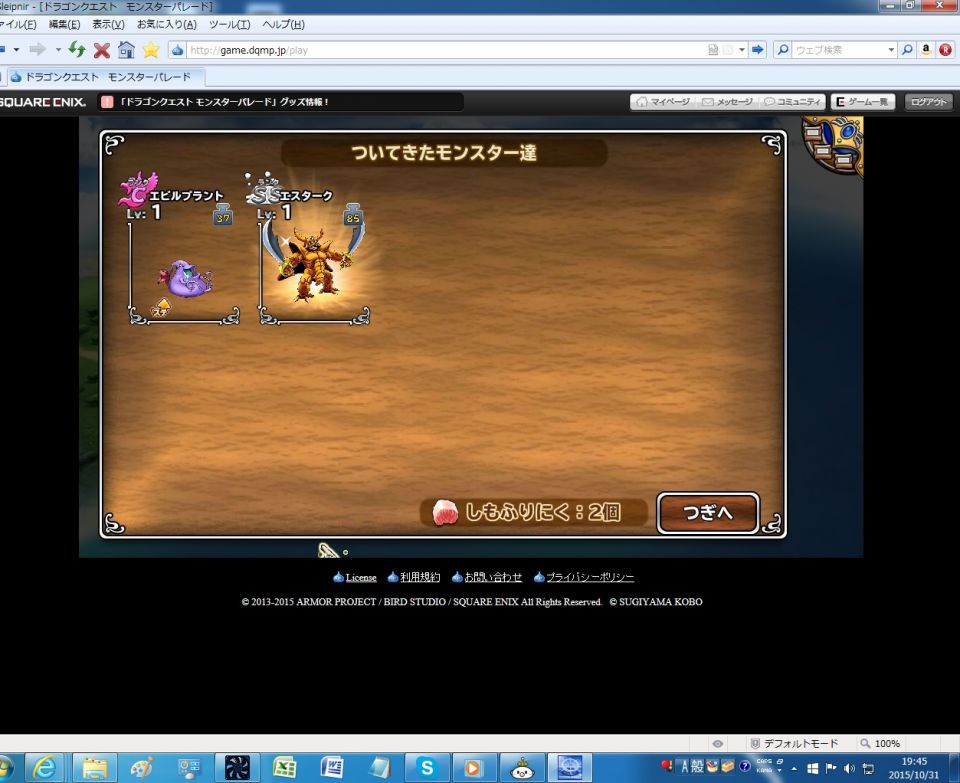Open Excel from the taskbar
This screenshot has height=783, width=960.
284,768
